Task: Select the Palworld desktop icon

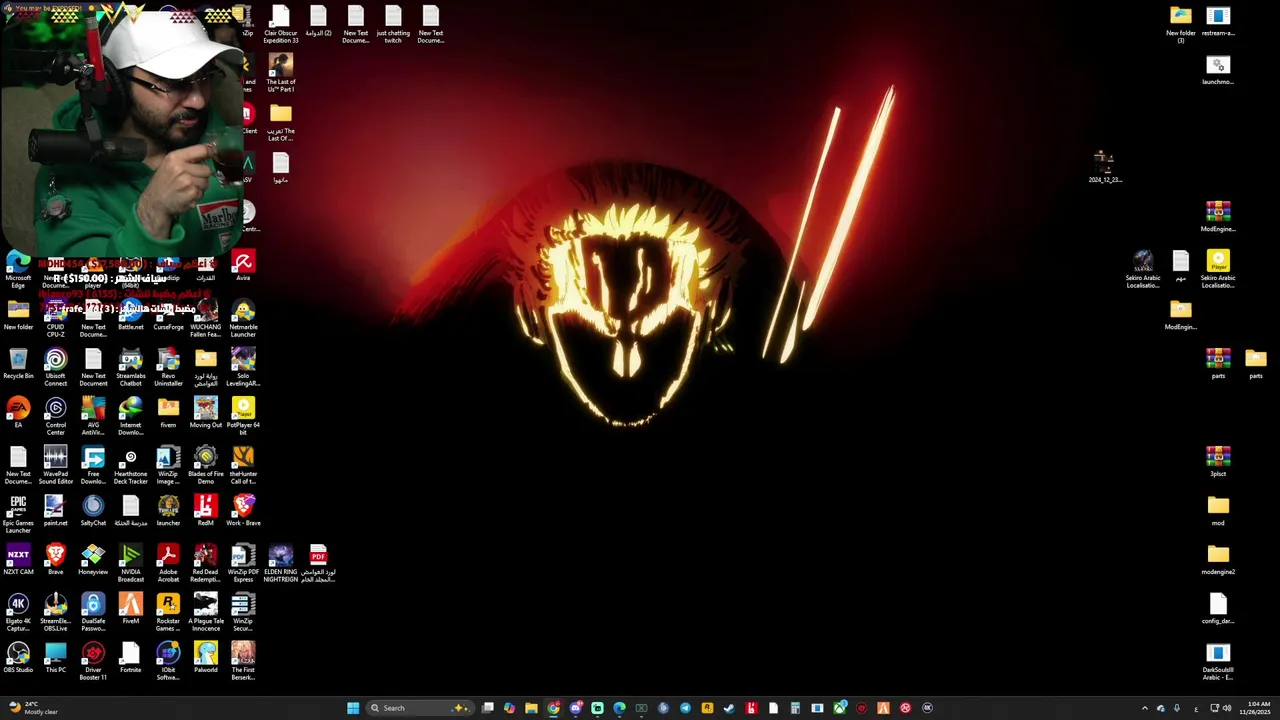Action: pyautogui.click(x=206, y=658)
